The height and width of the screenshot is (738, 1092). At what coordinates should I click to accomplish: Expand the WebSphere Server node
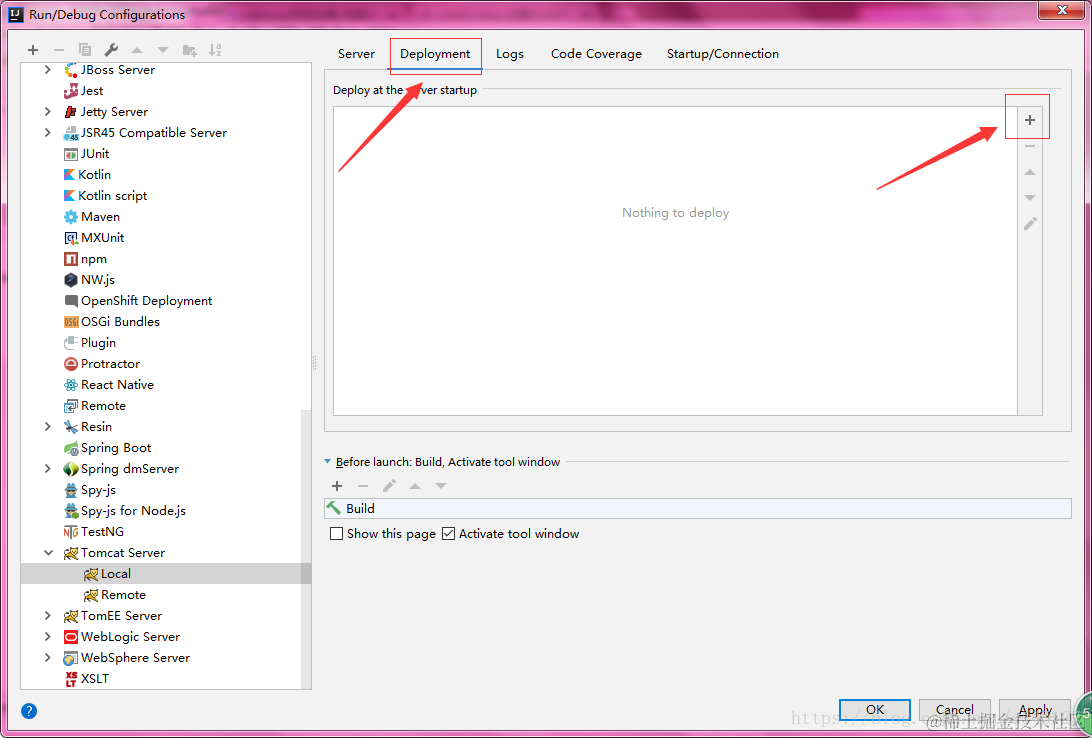(x=47, y=657)
